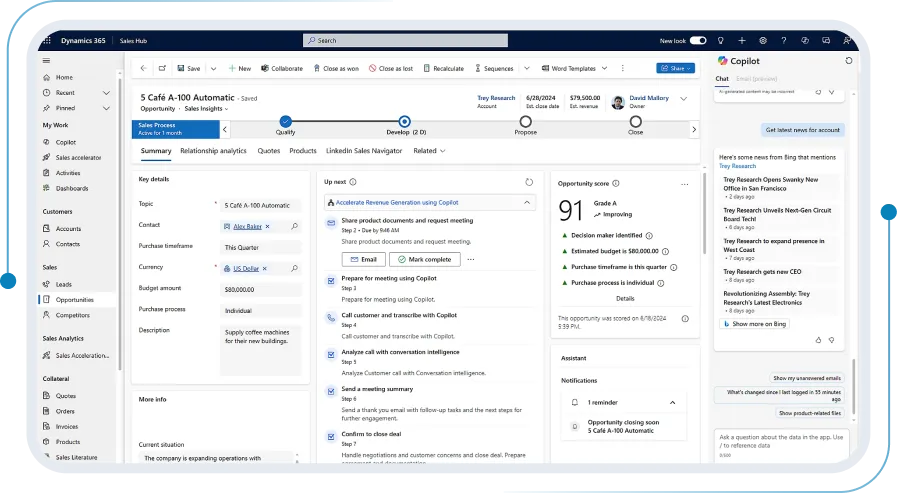
Task: Open record in new window icon
Action: [x=162, y=68]
